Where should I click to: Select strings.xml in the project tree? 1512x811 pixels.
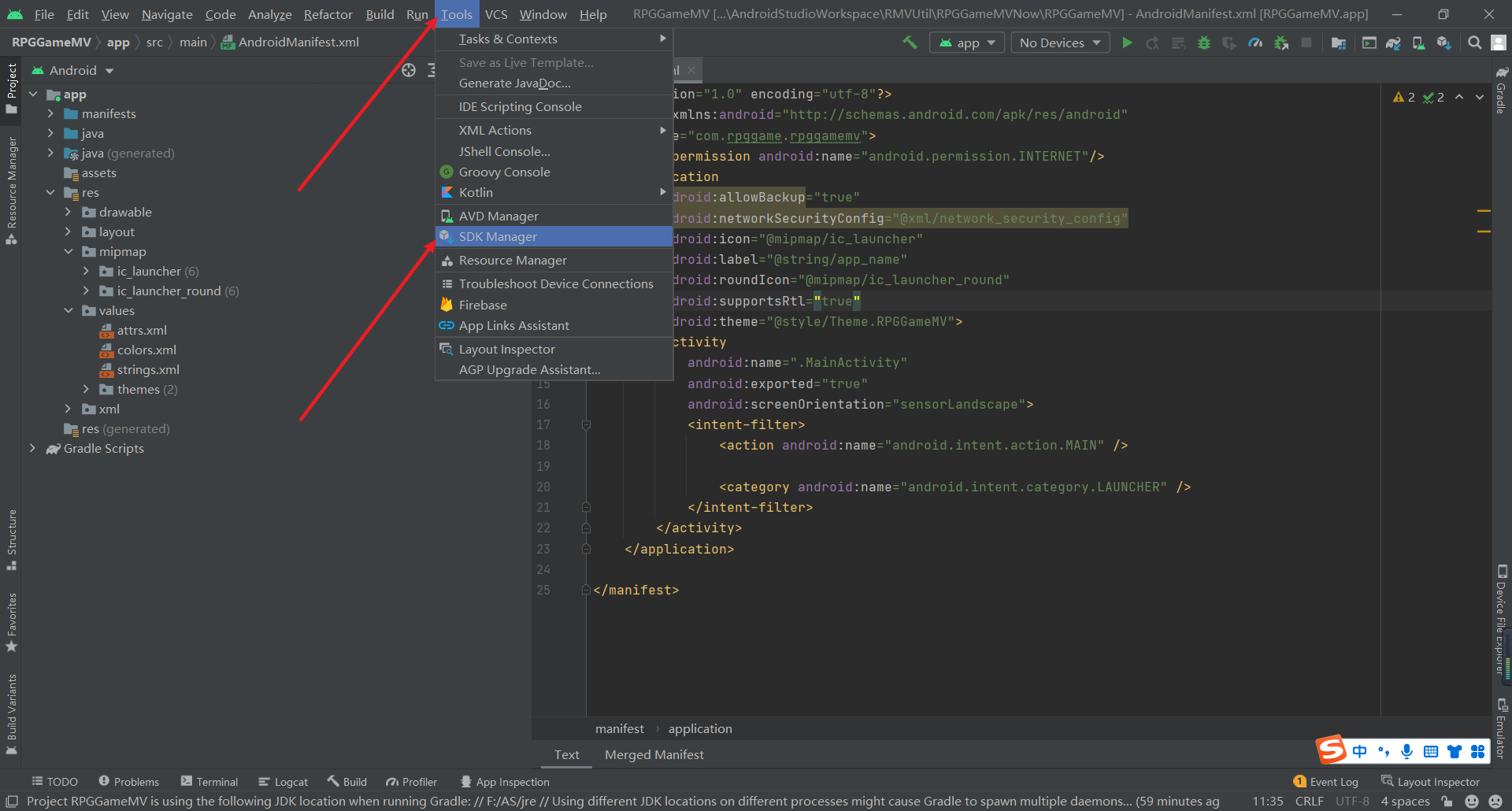148,369
